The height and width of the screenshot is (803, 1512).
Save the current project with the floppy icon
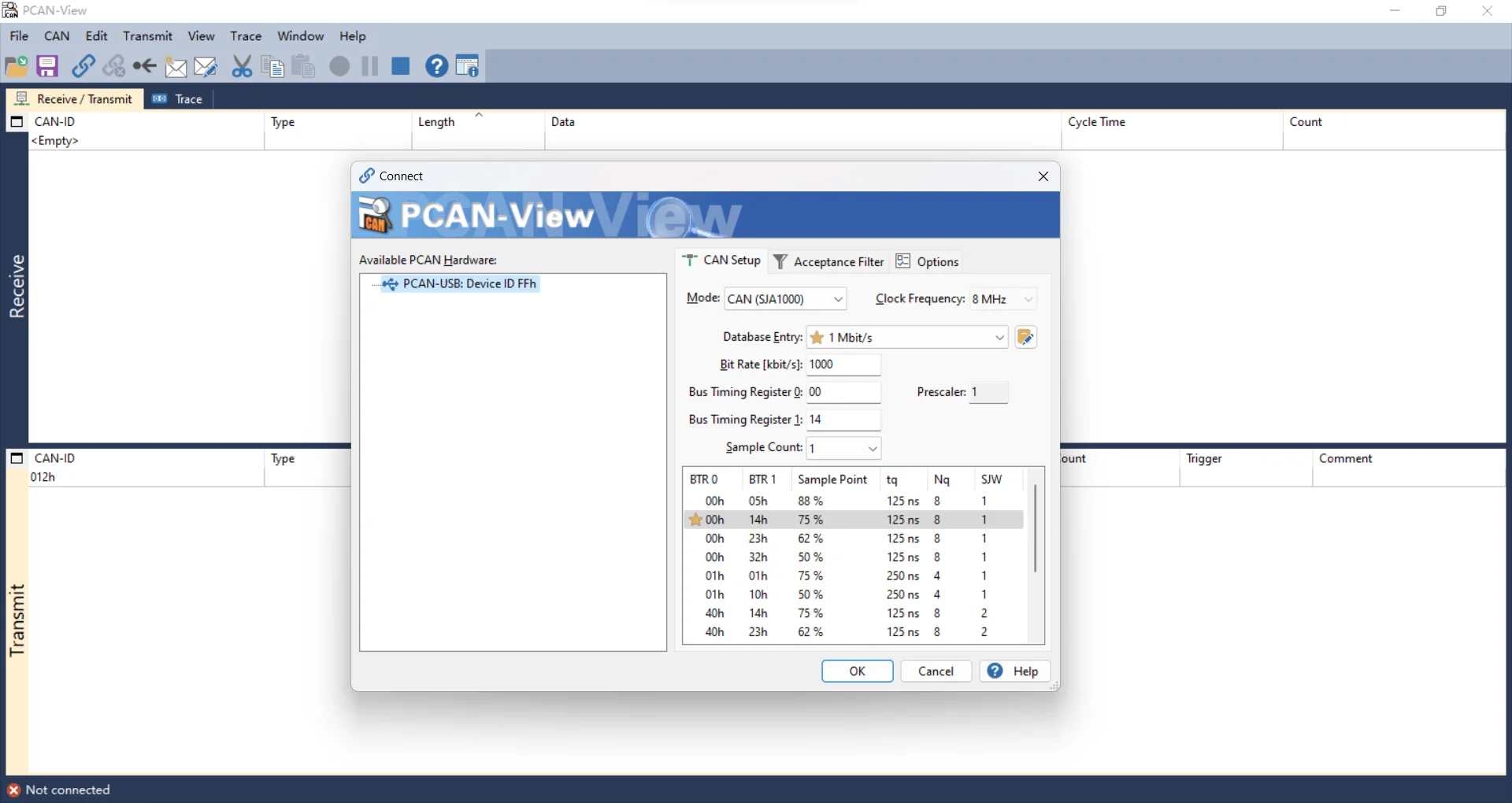(x=47, y=66)
